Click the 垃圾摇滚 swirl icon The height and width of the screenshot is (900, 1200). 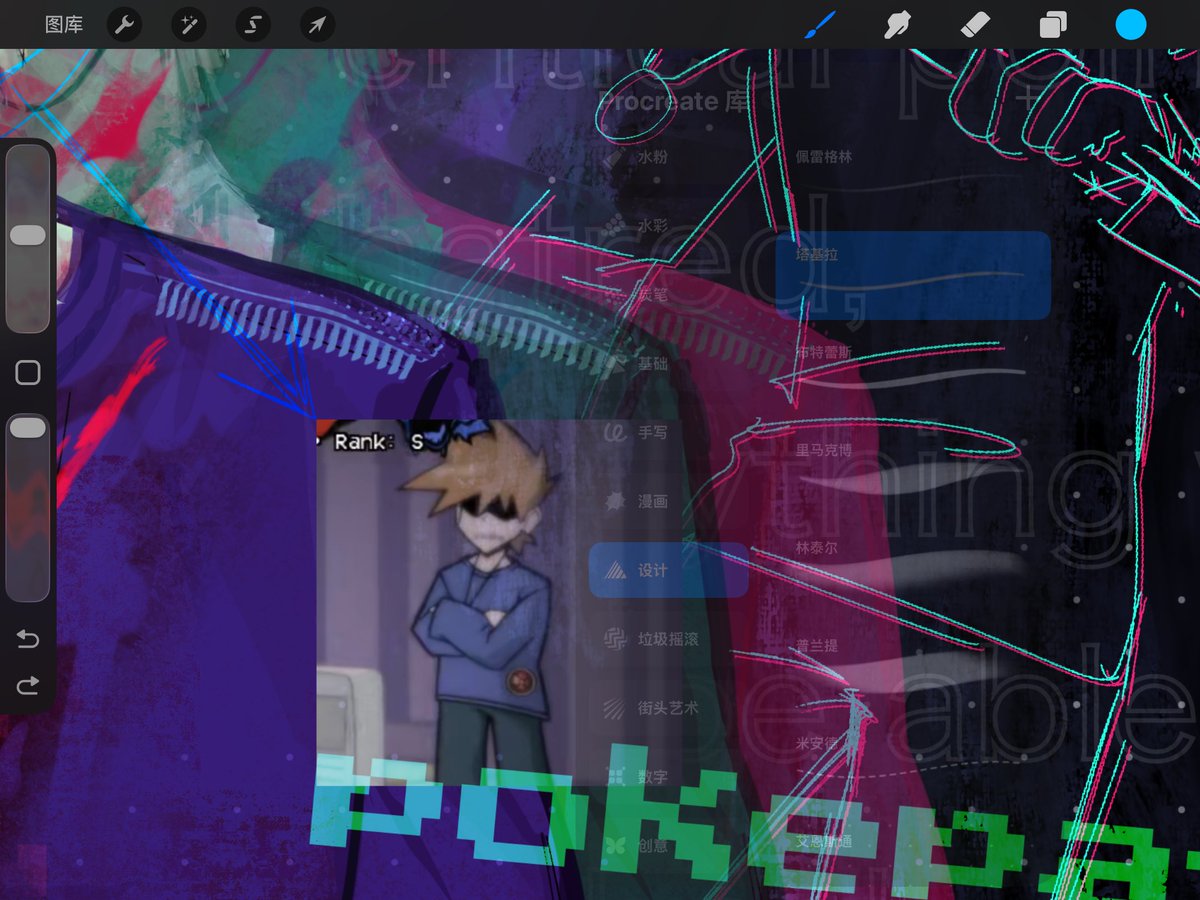click(x=617, y=639)
